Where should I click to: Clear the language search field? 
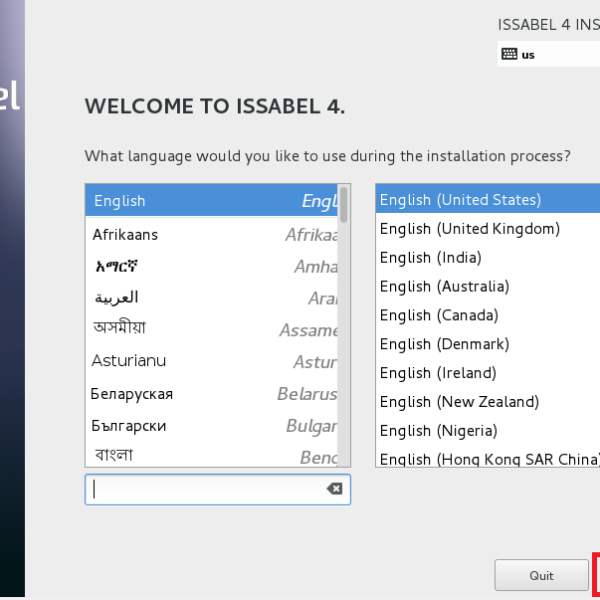coord(334,489)
